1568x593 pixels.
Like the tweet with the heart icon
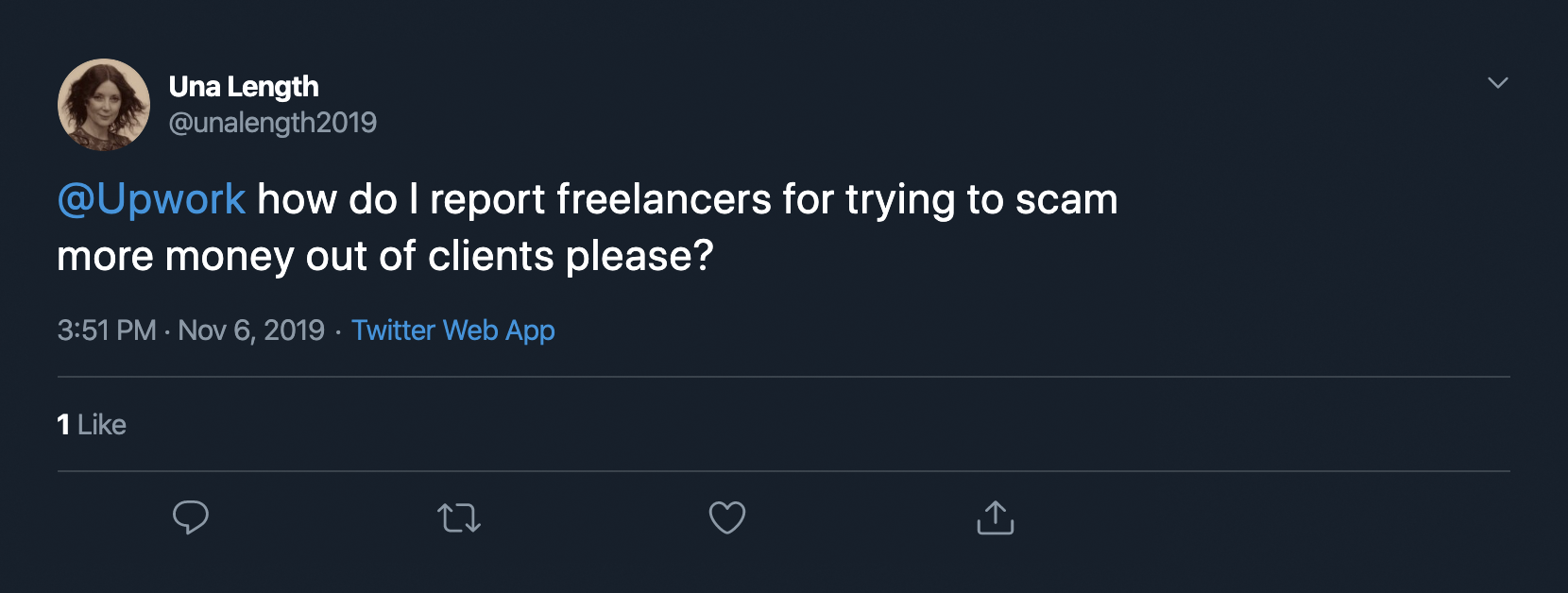click(727, 517)
